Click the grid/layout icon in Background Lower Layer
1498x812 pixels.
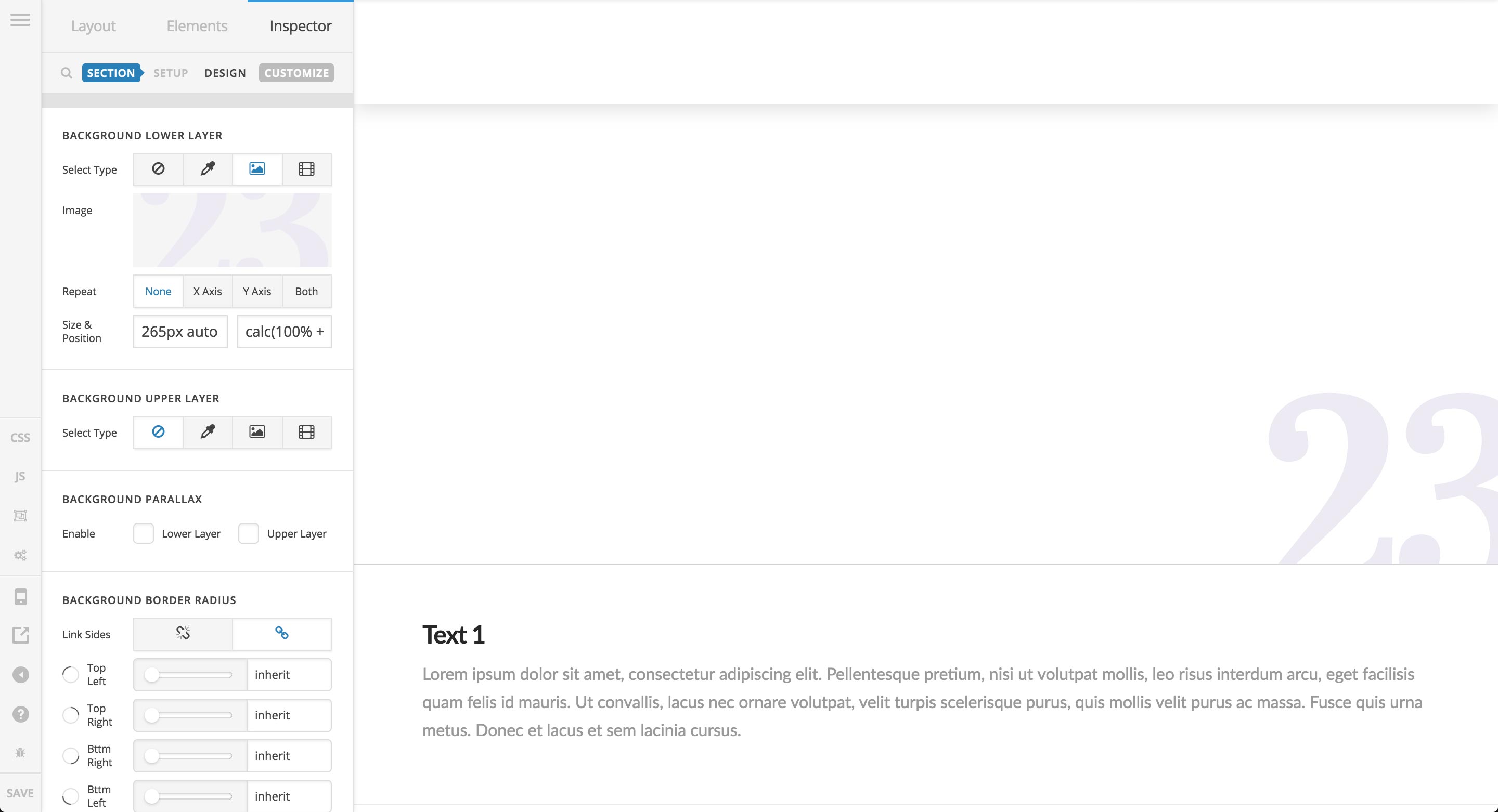(x=306, y=168)
